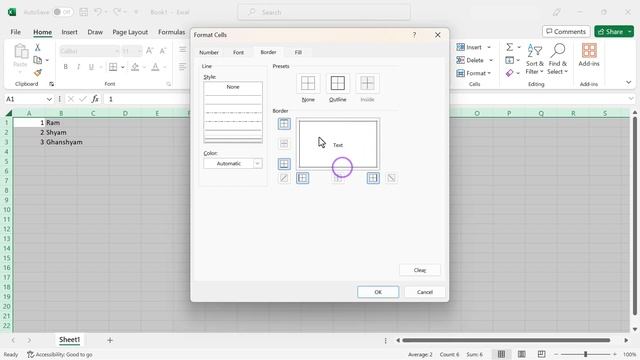Image resolution: width=640 pixels, height=360 pixels.
Task: Apply the top border button in Format Cells
Action: pyautogui.click(x=284, y=124)
